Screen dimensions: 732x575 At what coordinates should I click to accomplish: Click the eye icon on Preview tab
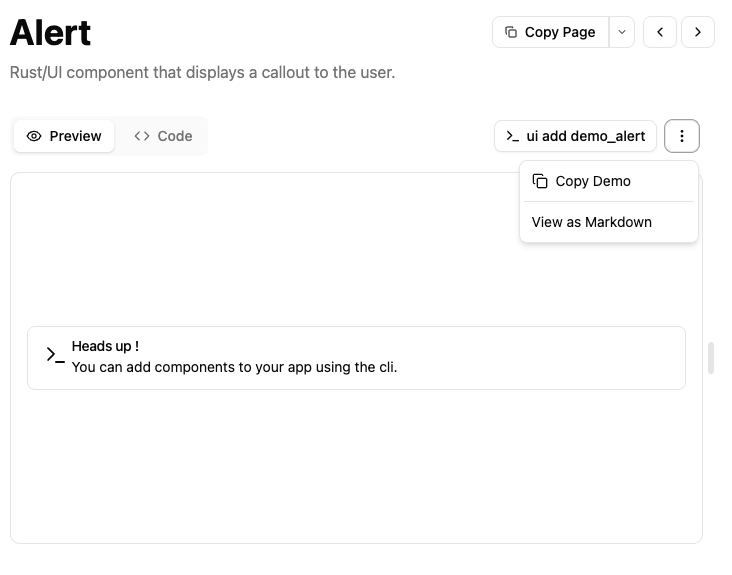point(34,136)
